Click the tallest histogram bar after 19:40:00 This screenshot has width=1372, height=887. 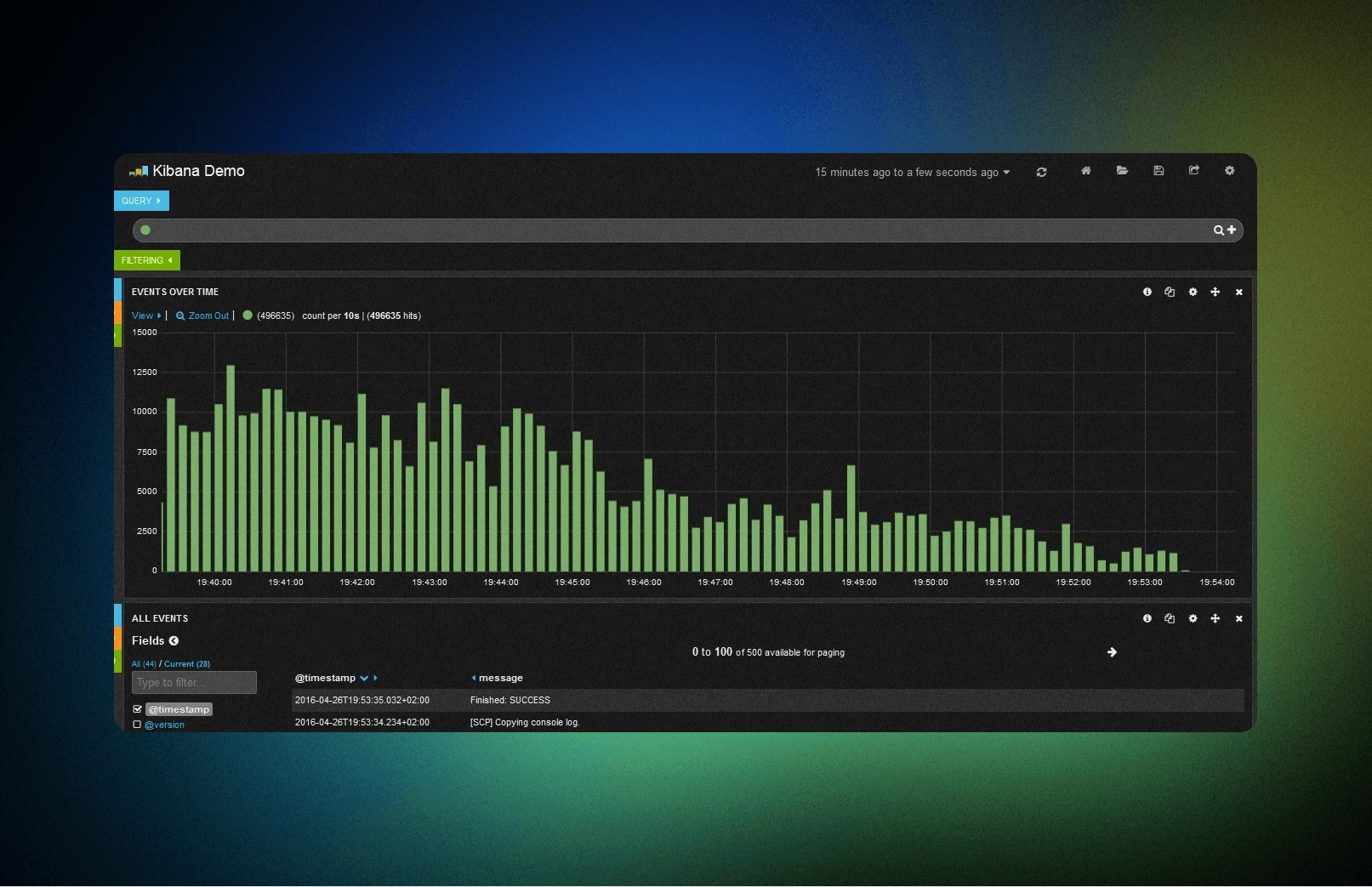tap(231, 469)
